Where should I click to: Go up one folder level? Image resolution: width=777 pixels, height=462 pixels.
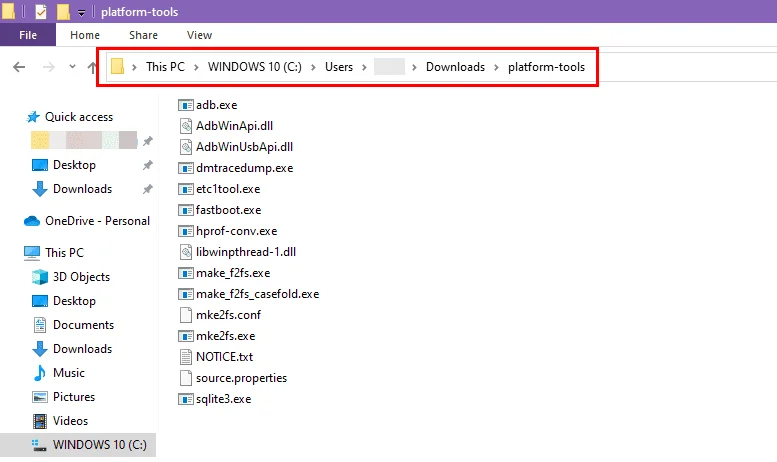pos(92,66)
